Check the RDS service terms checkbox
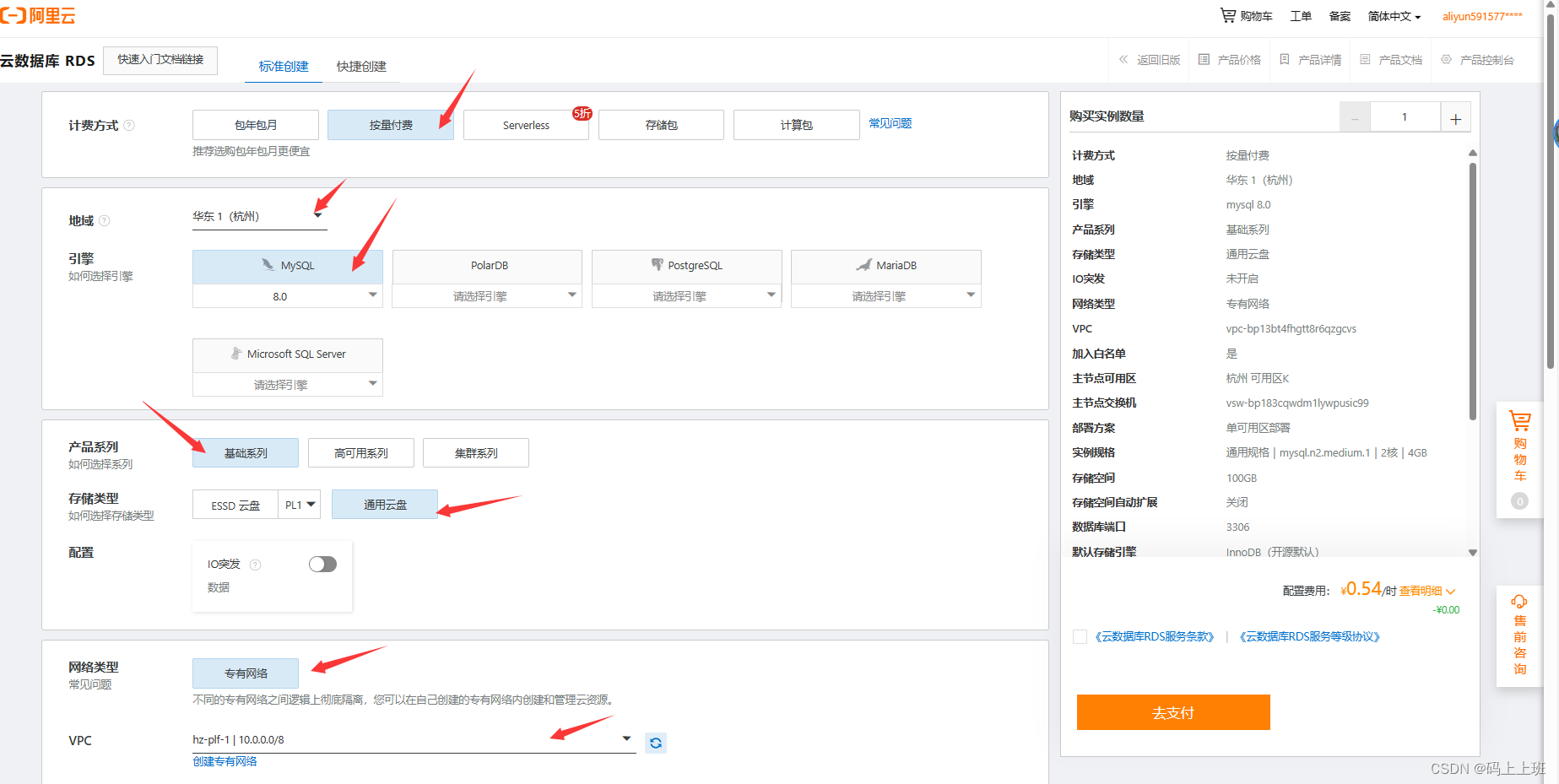 [x=1080, y=636]
